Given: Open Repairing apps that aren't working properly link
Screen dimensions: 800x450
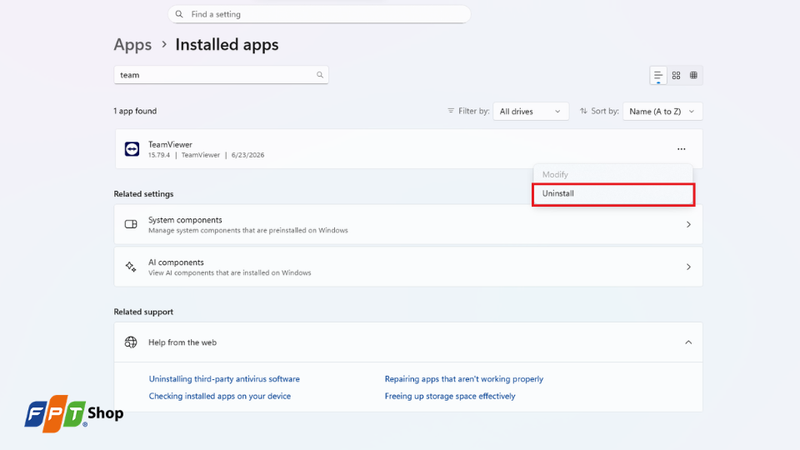Looking at the screenshot, I should pos(464,379).
